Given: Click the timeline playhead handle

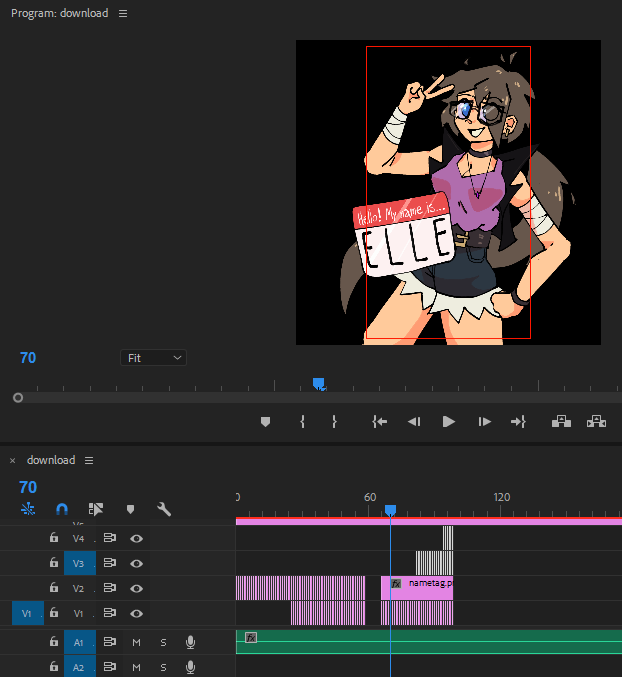Looking at the screenshot, I should [x=390, y=511].
